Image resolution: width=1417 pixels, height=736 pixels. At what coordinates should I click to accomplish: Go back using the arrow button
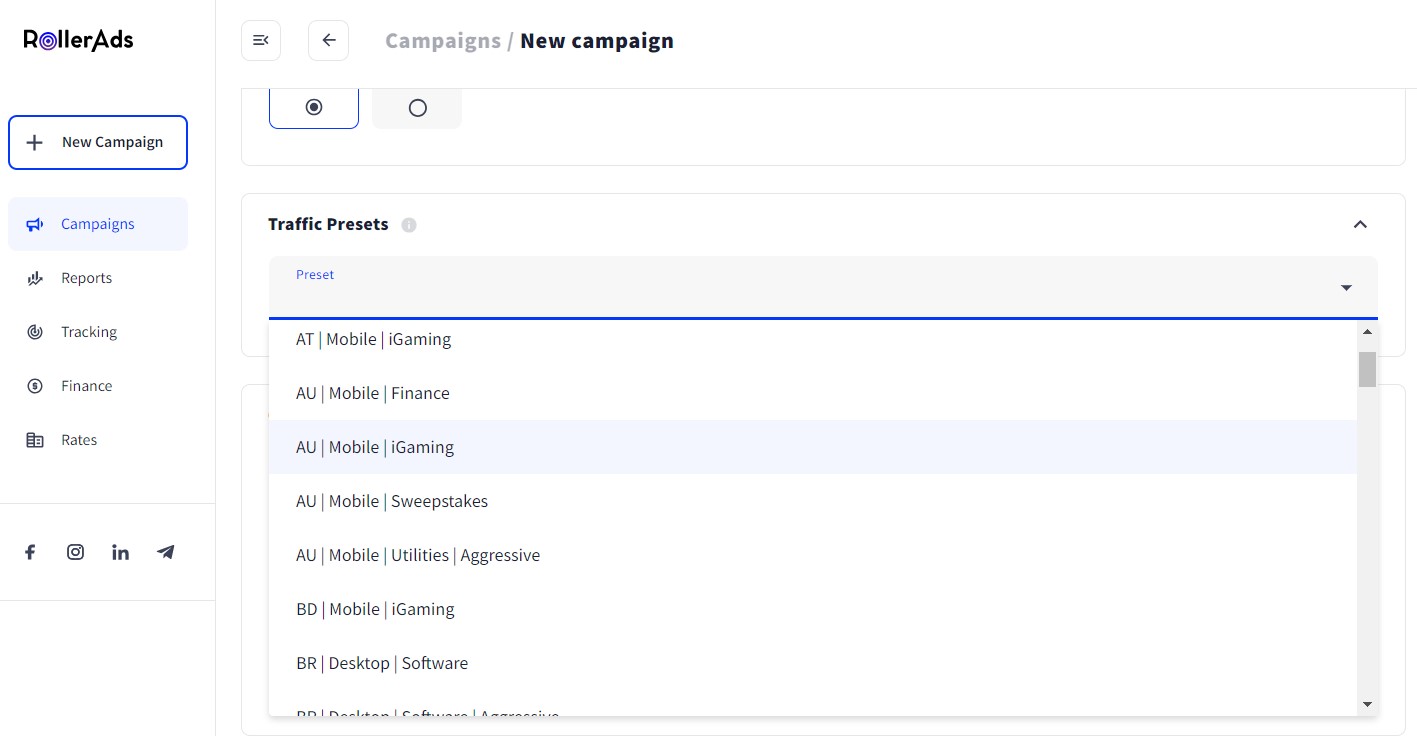click(328, 41)
